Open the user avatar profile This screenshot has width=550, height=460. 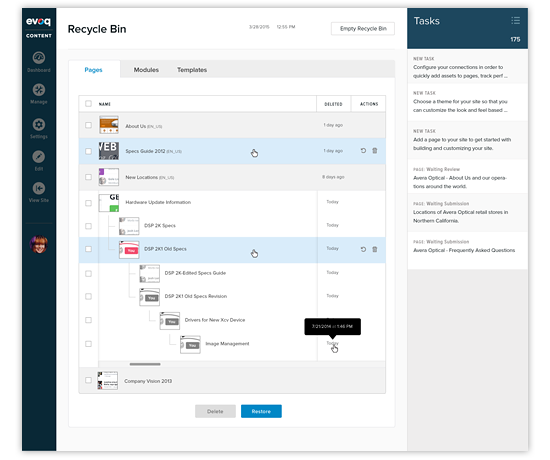coord(39,244)
